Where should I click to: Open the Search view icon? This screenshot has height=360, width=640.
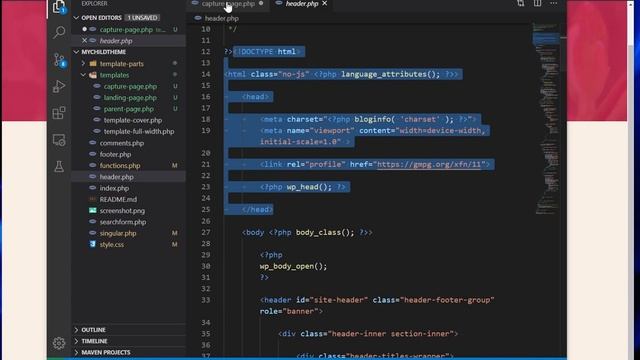(59, 33)
